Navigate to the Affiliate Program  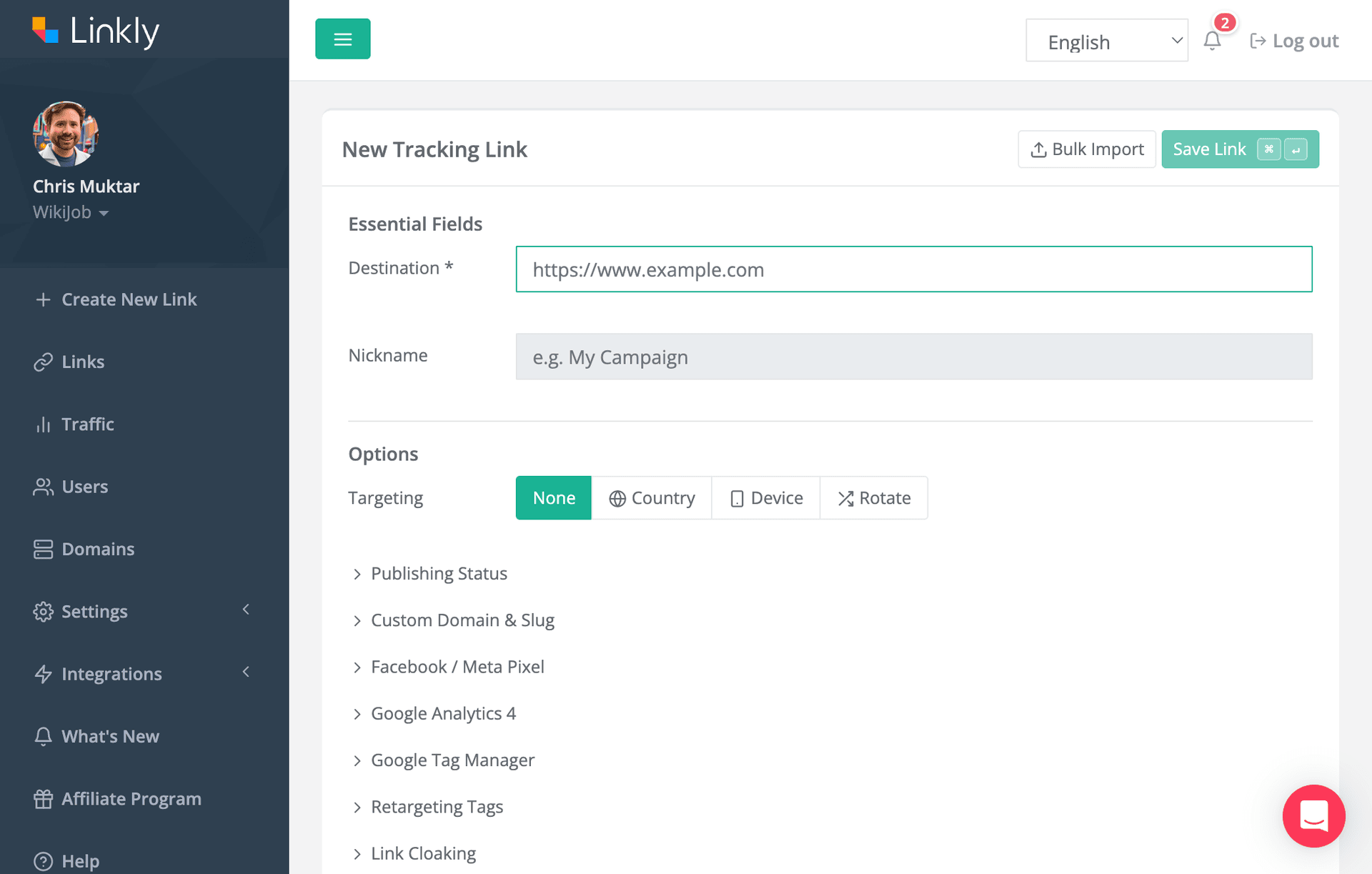131,798
